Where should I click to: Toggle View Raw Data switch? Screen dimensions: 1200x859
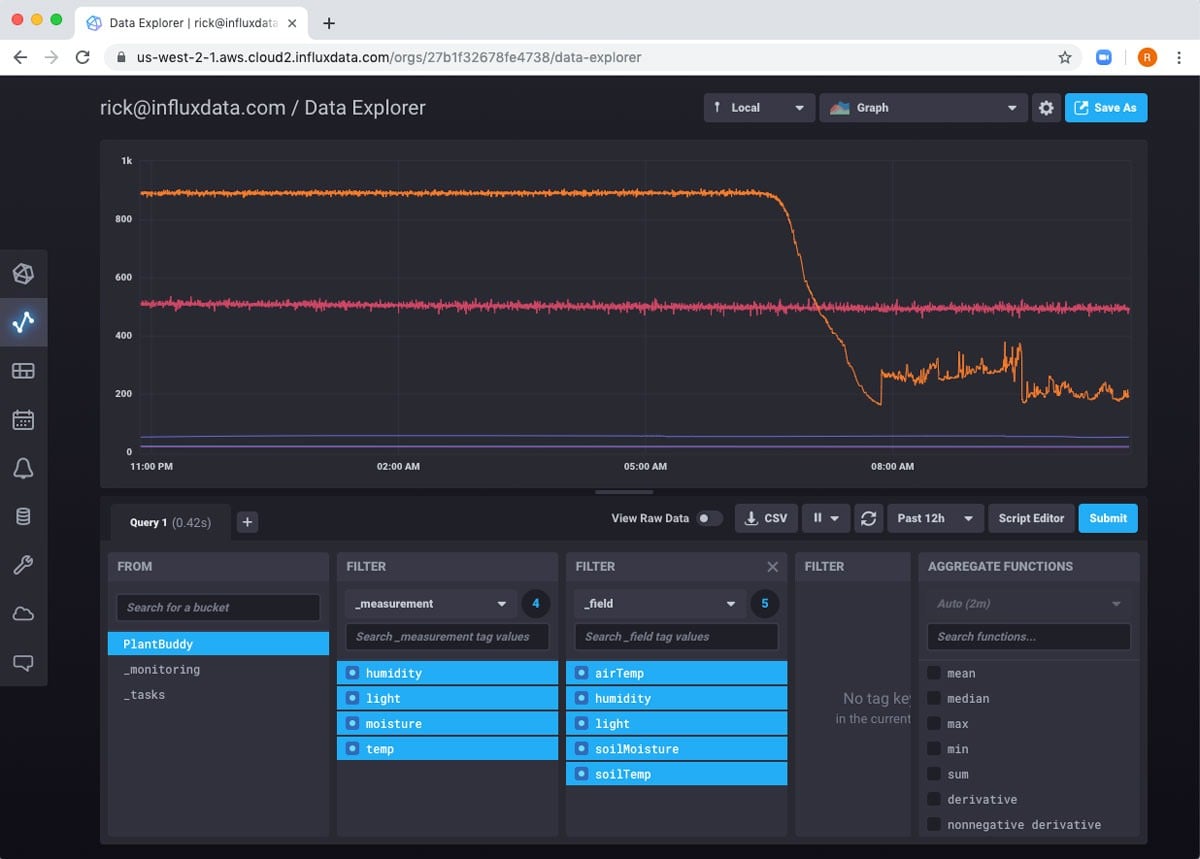pyautogui.click(x=709, y=518)
